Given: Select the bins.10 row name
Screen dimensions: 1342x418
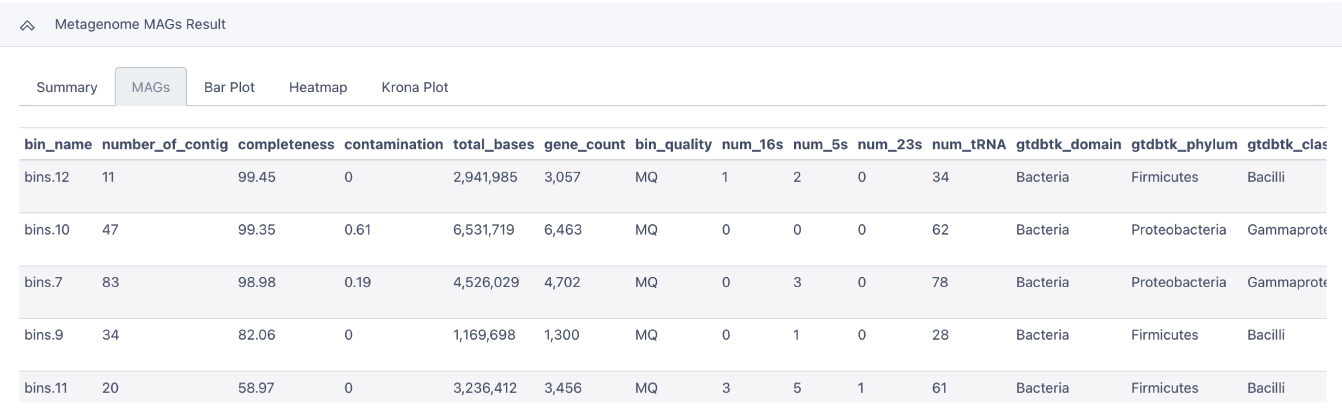Looking at the screenshot, I should pyautogui.click(x=47, y=230).
